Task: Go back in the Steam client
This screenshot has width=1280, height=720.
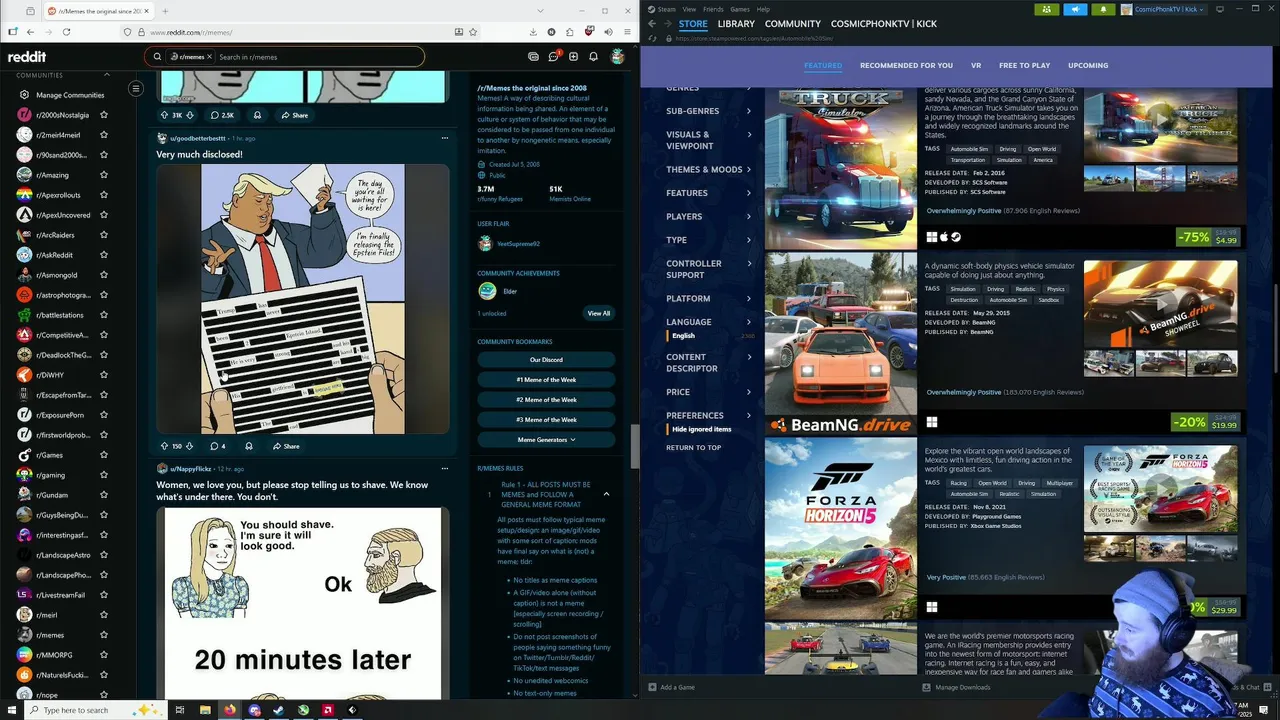Action: pos(652,23)
